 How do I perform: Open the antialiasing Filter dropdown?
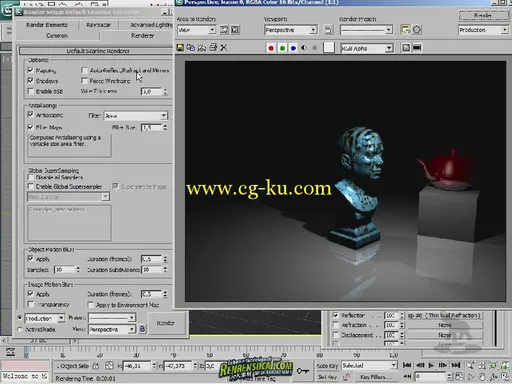[x=136, y=116]
